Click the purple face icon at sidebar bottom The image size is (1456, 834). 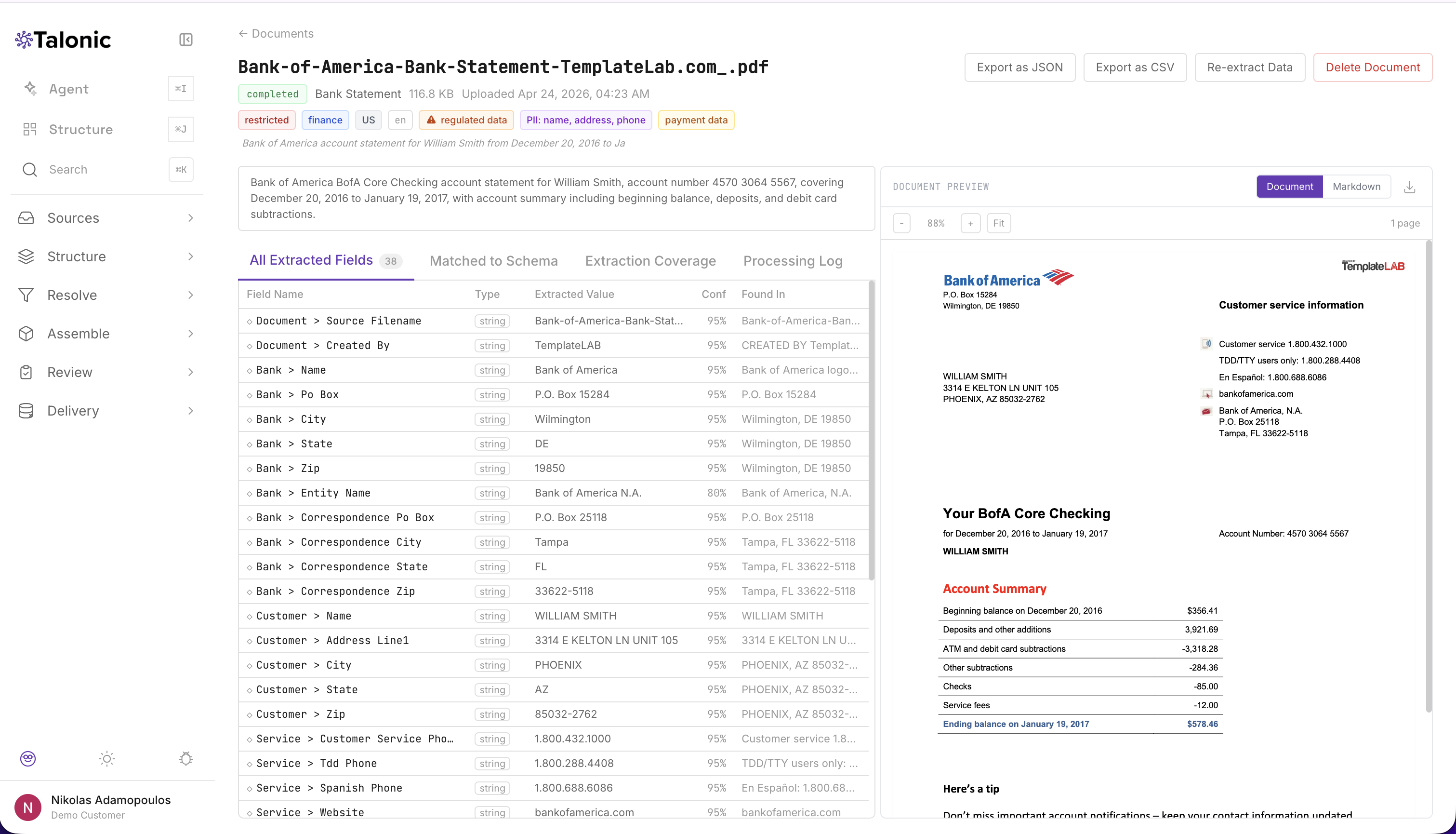28,758
